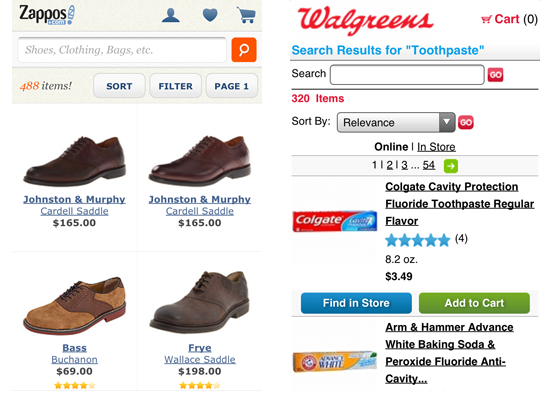The image size is (550, 400).
Task: Open the Walgreens Cart (0) link
Action: [509, 19]
